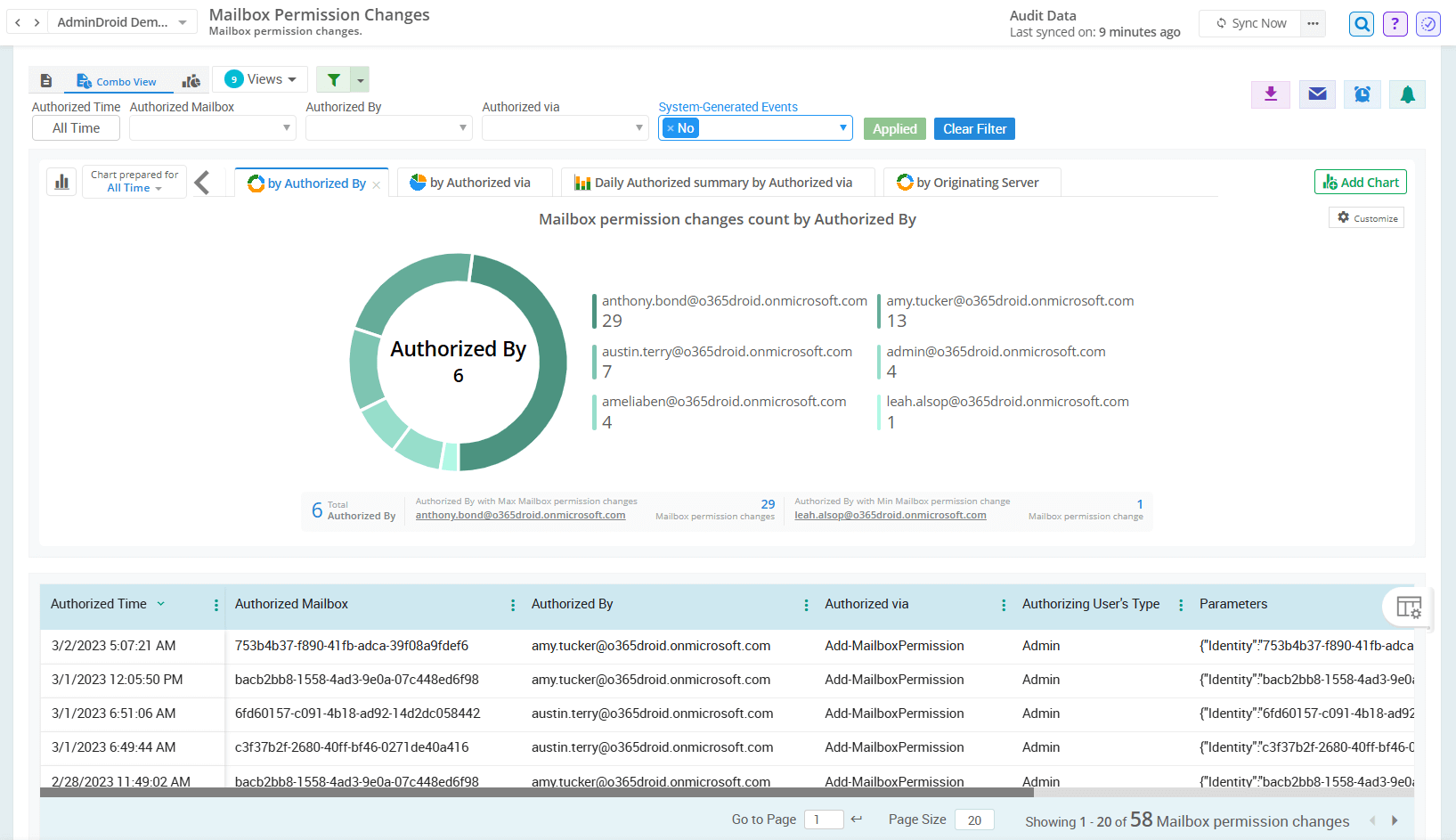The width and height of the screenshot is (1456, 840).
Task: Click the search magnifier icon in header
Action: 1361,24
